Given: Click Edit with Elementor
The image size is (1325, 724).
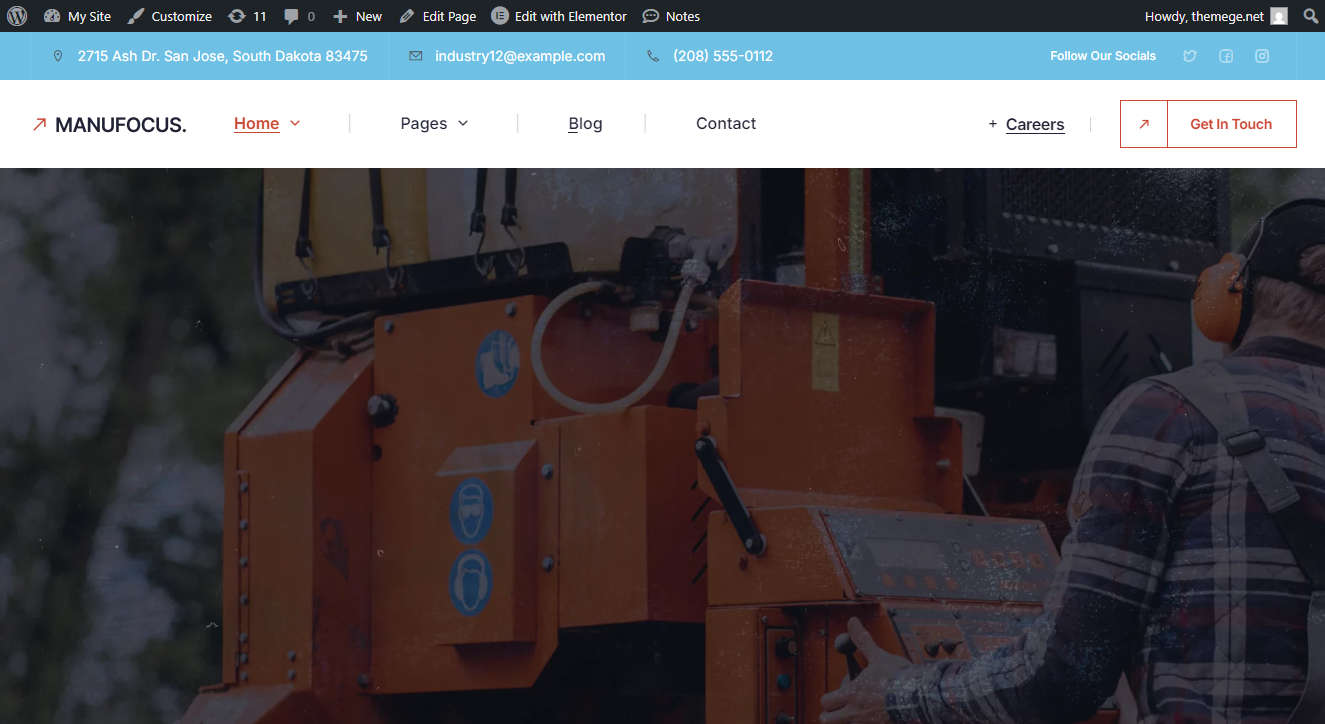Looking at the screenshot, I should point(559,16).
